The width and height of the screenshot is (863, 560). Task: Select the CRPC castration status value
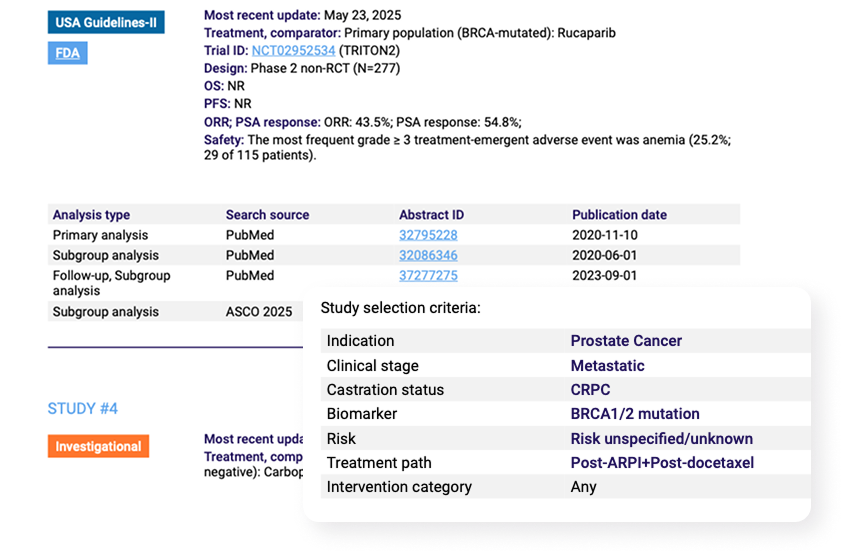click(591, 390)
